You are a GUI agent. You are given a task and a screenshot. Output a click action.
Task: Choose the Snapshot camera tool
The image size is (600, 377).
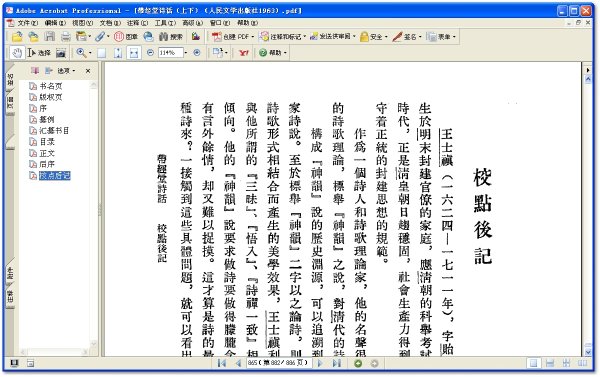61,53
